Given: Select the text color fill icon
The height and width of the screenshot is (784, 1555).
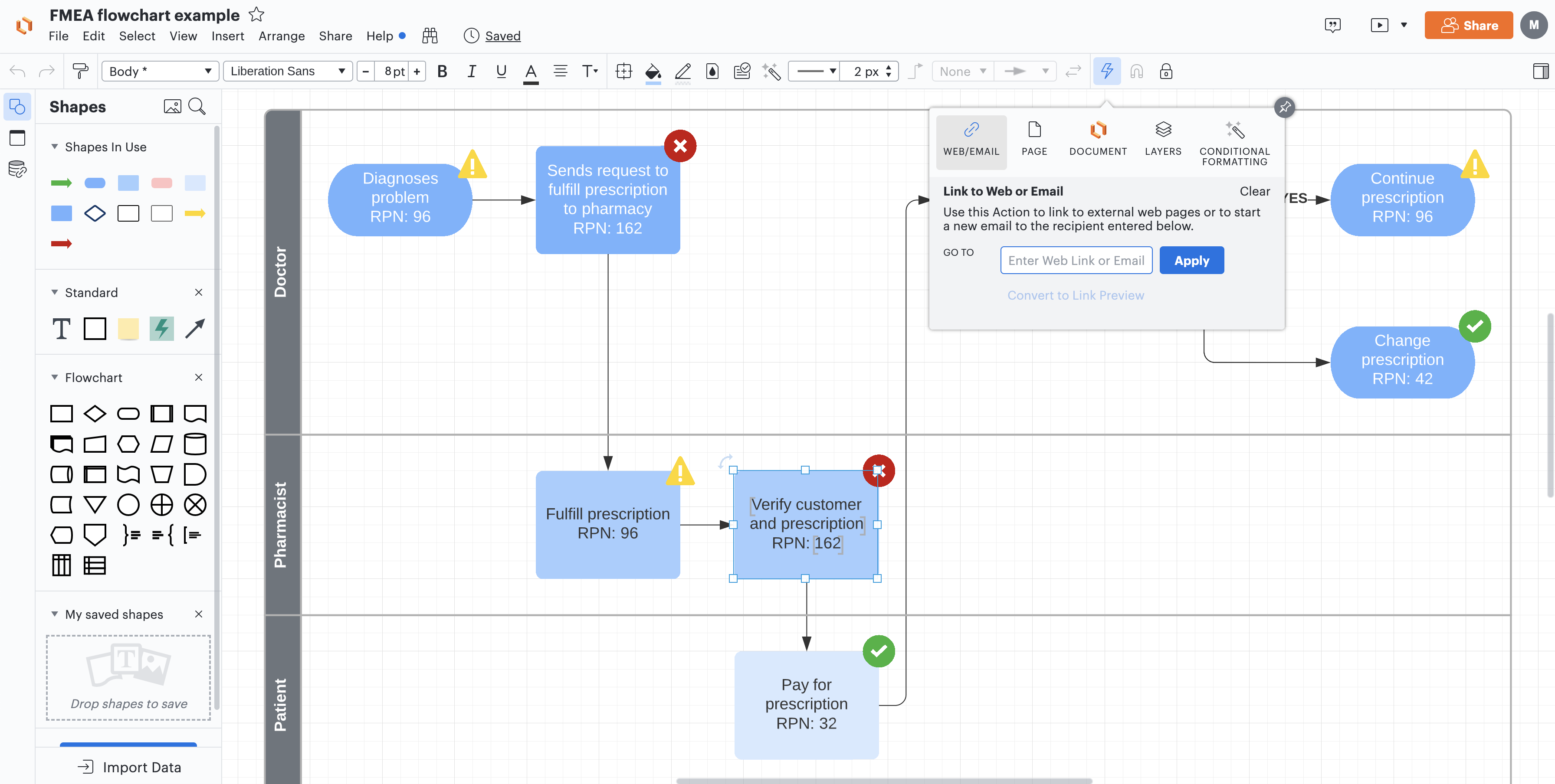Looking at the screenshot, I should point(531,71).
